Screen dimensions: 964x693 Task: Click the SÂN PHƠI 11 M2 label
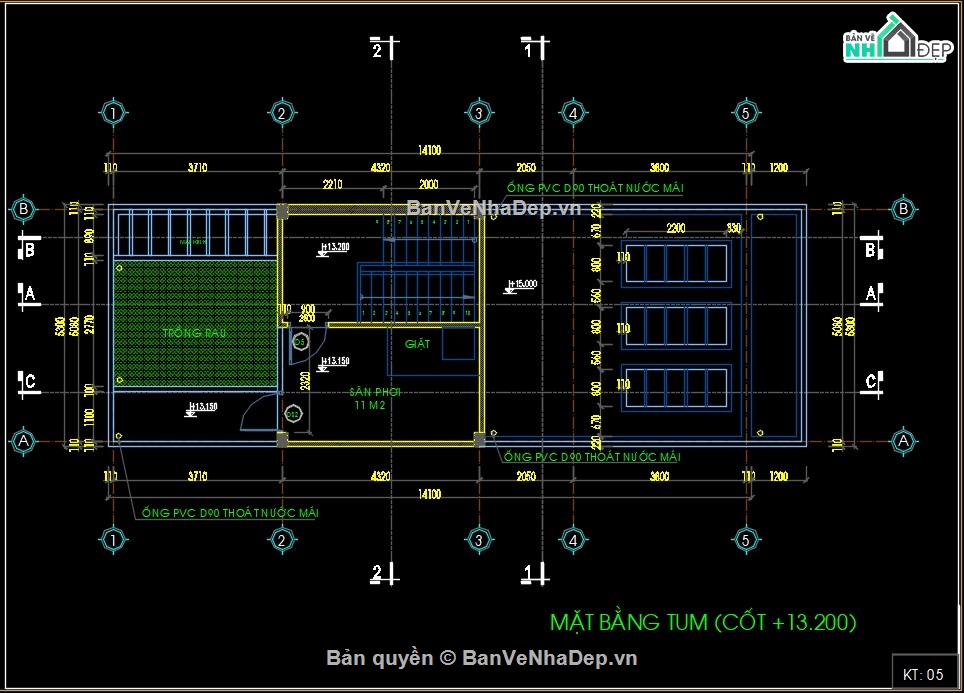pos(374,398)
